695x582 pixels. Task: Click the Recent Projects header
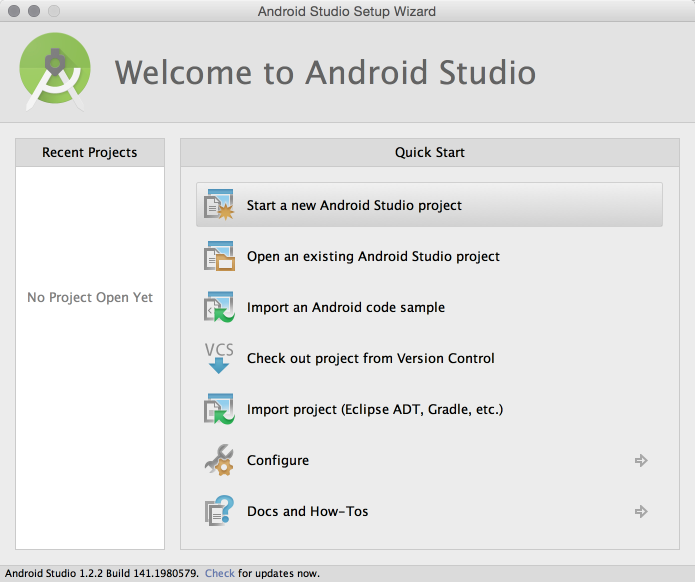pyautogui.click(x=90, y=152)
